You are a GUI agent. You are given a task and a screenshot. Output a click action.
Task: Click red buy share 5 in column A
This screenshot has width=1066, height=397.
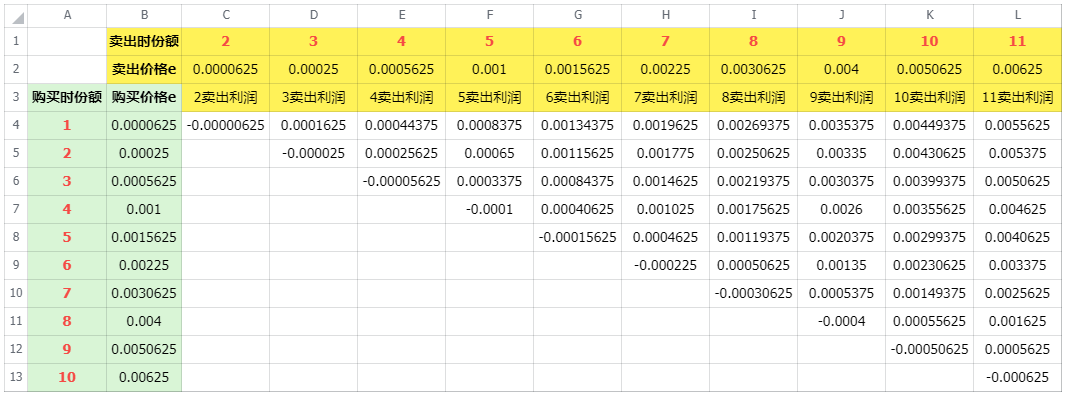click(67, 237)
